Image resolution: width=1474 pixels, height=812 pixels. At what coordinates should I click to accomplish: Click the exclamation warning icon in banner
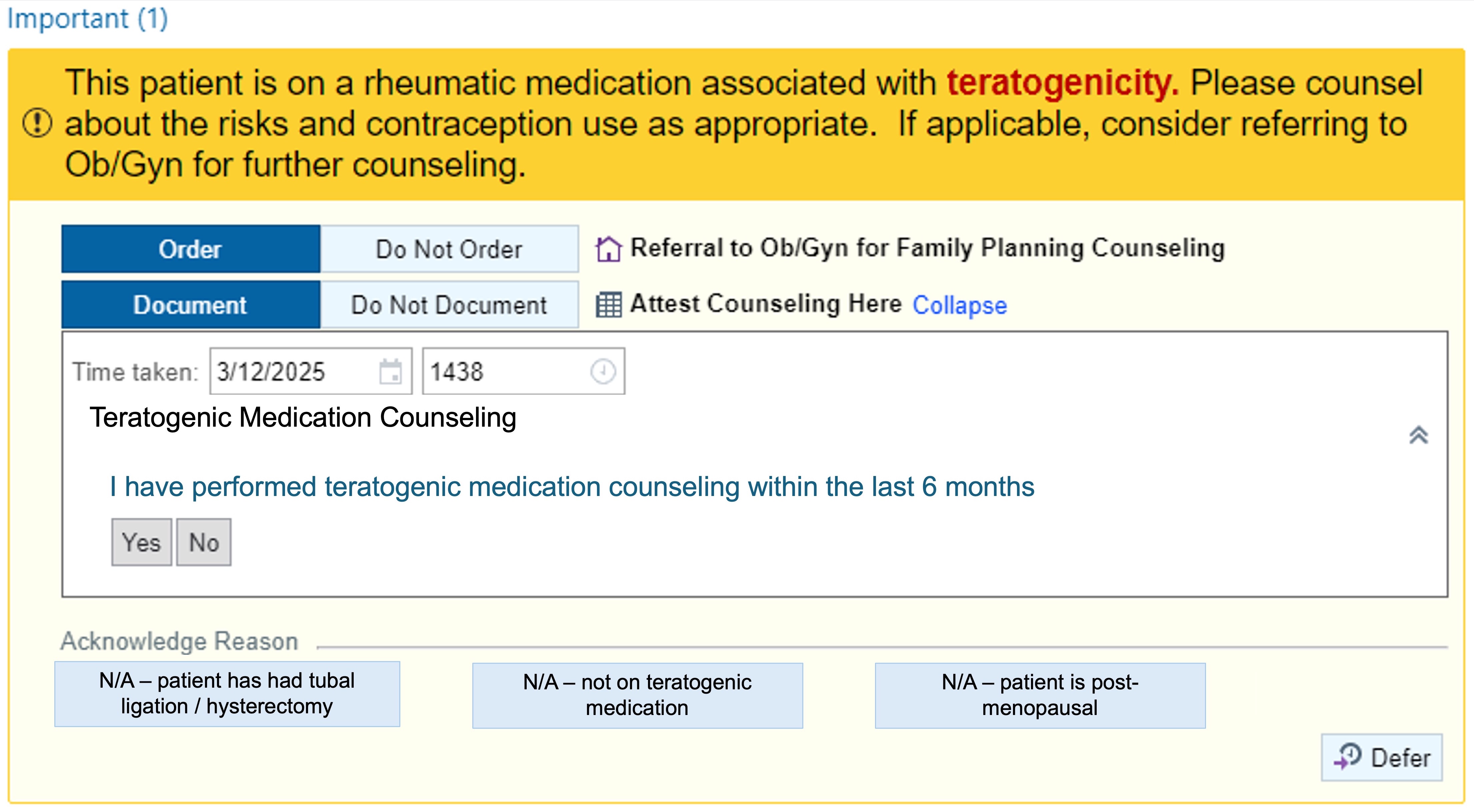point(37,124)
